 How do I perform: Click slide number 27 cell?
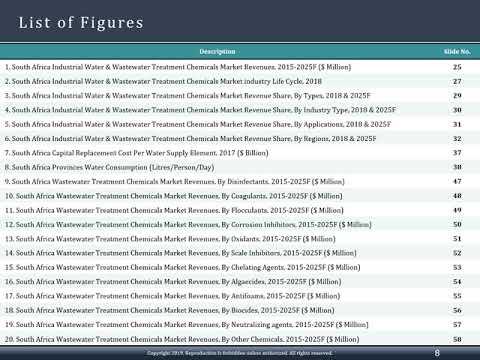pos(457,81)
